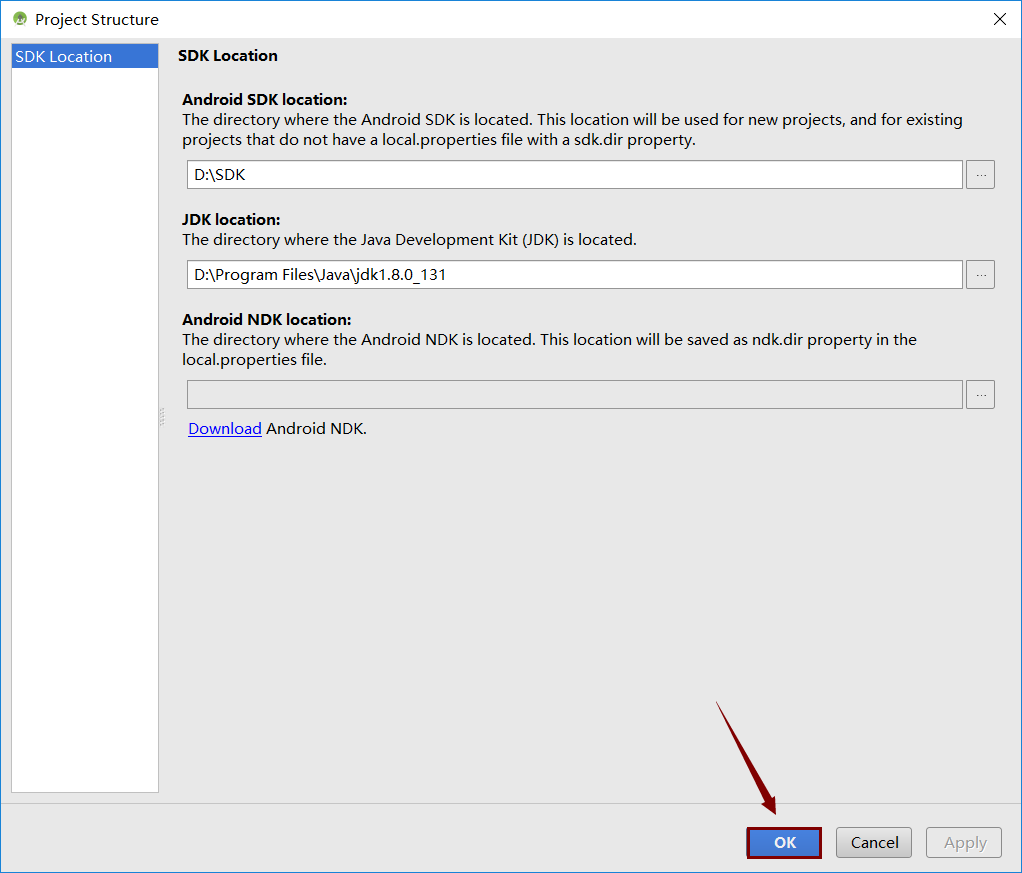Click the 'JDK location:' label
Image resolution: width=1022 pixels, height=873 pixels.
[x=231, y=219]
